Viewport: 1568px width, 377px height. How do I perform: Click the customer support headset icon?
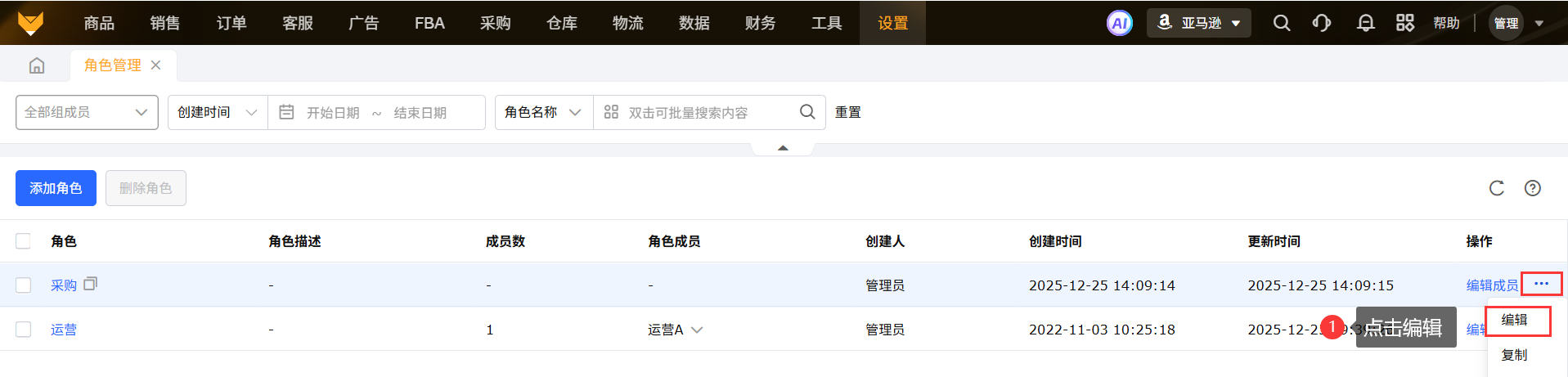coord(1322,23)
